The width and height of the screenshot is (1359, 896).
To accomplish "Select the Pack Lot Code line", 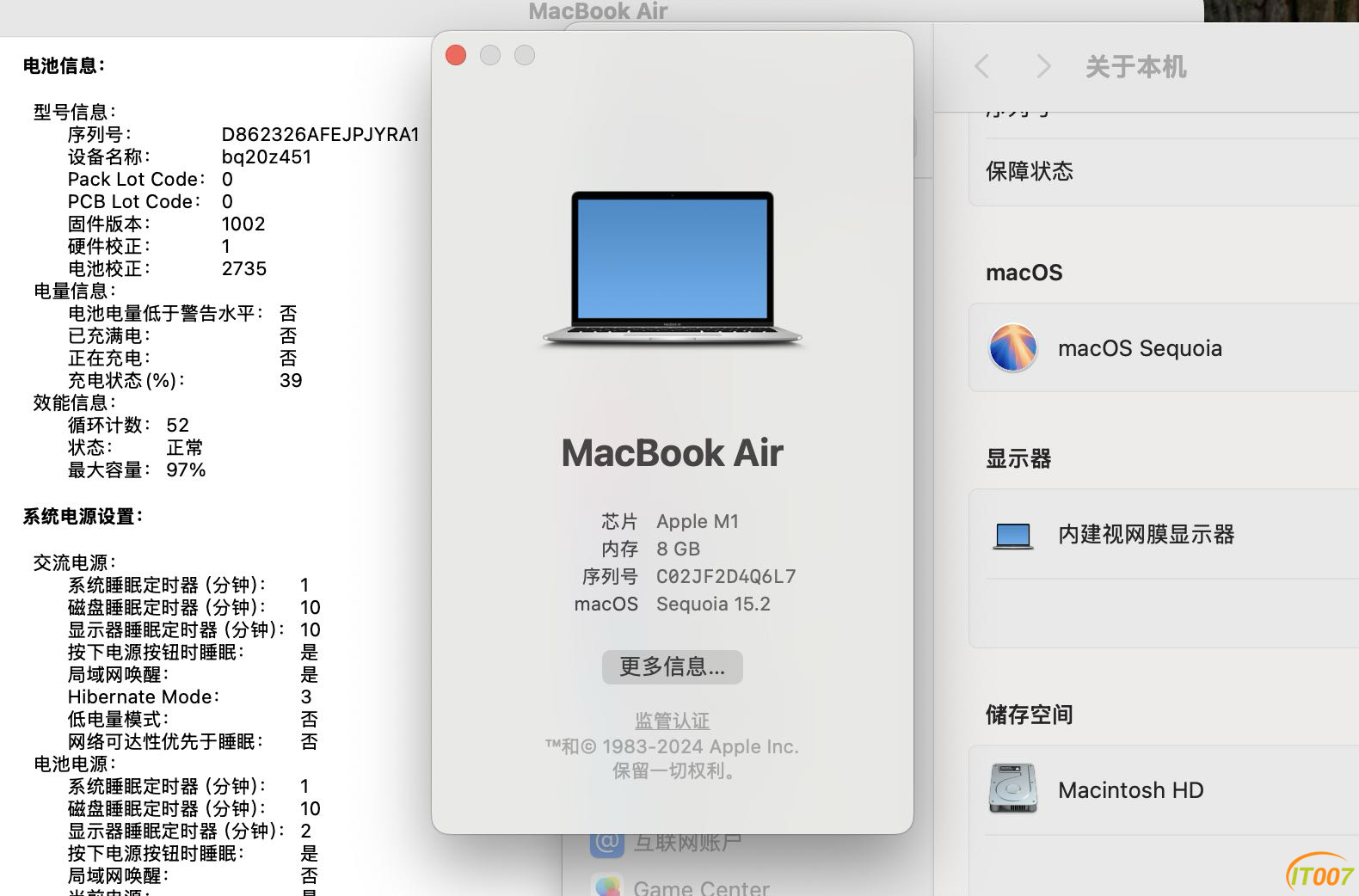I will point(151,179).
